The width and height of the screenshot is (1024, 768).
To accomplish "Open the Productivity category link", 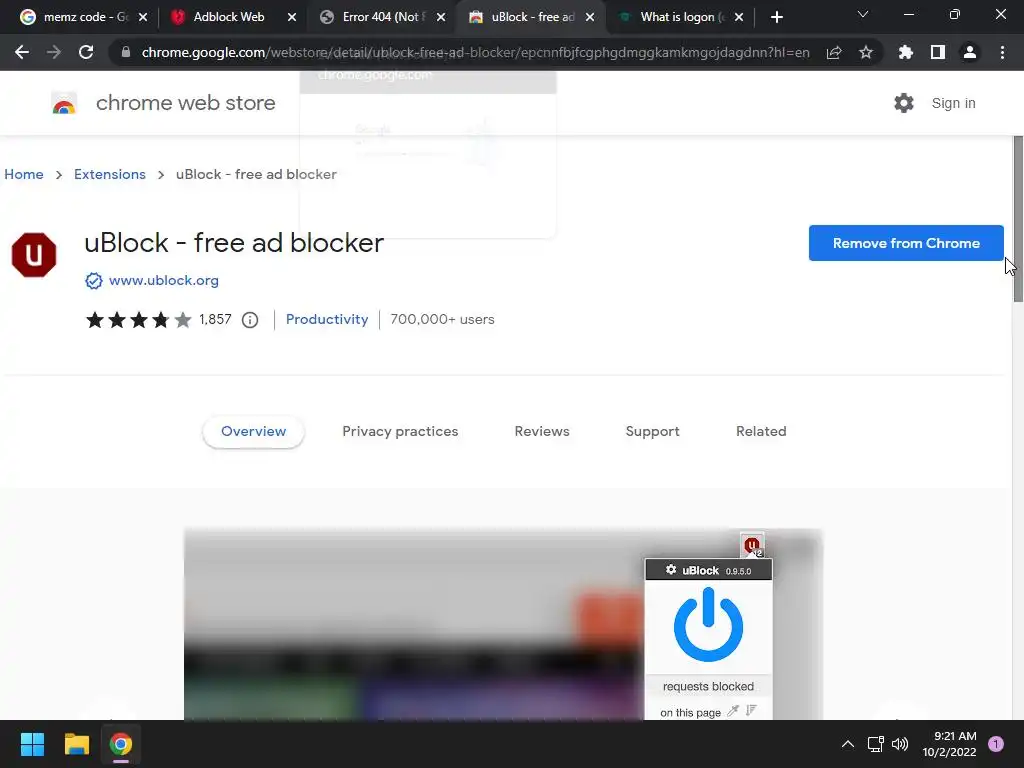I will coord(327,319).
